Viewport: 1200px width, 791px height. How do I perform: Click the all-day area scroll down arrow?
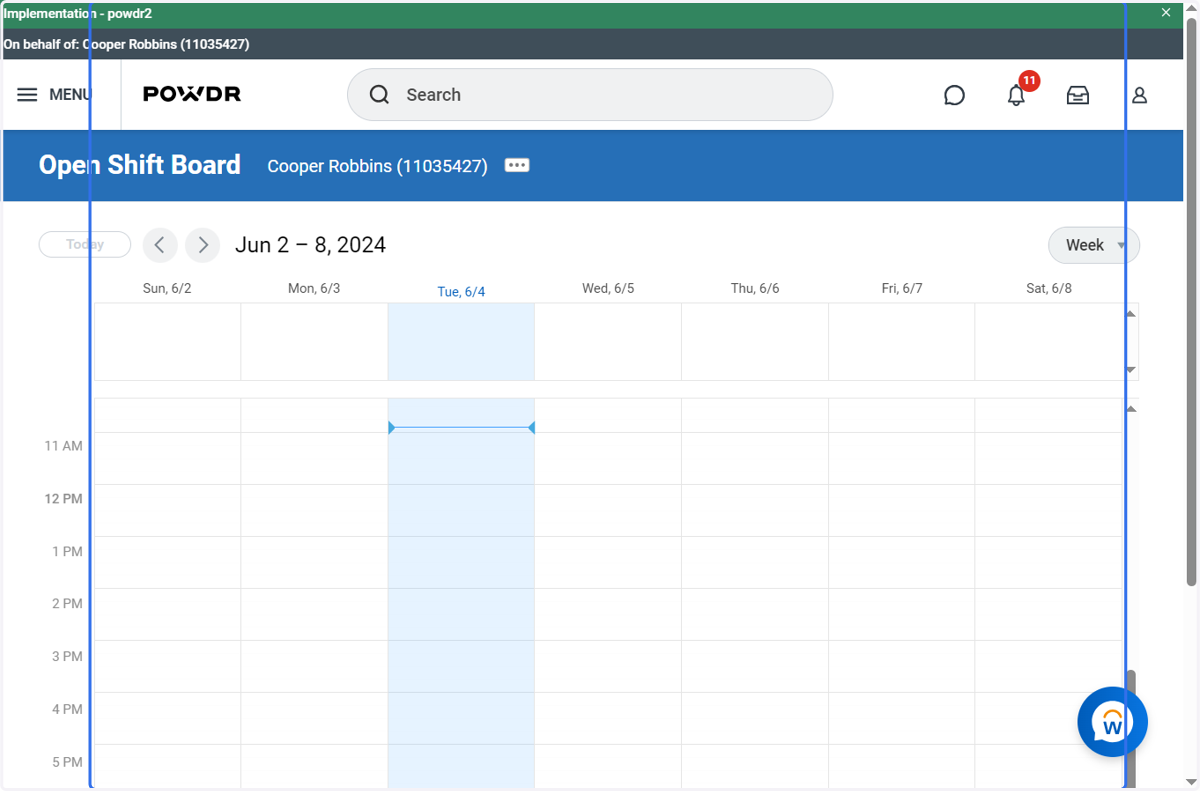coord(1131,370)
